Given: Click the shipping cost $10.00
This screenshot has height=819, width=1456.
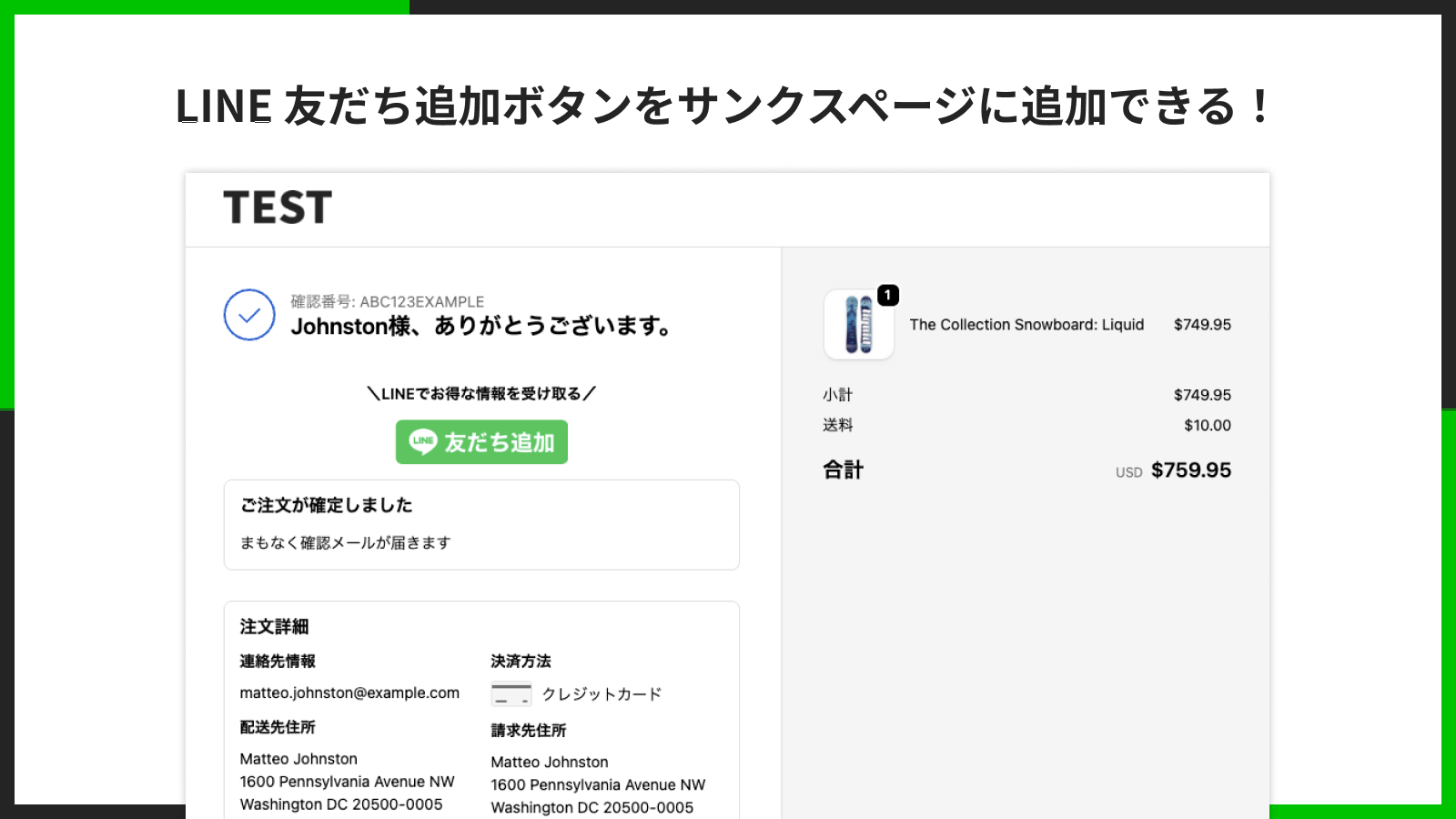Looking at the screenshot, I should click(1208, 425).
